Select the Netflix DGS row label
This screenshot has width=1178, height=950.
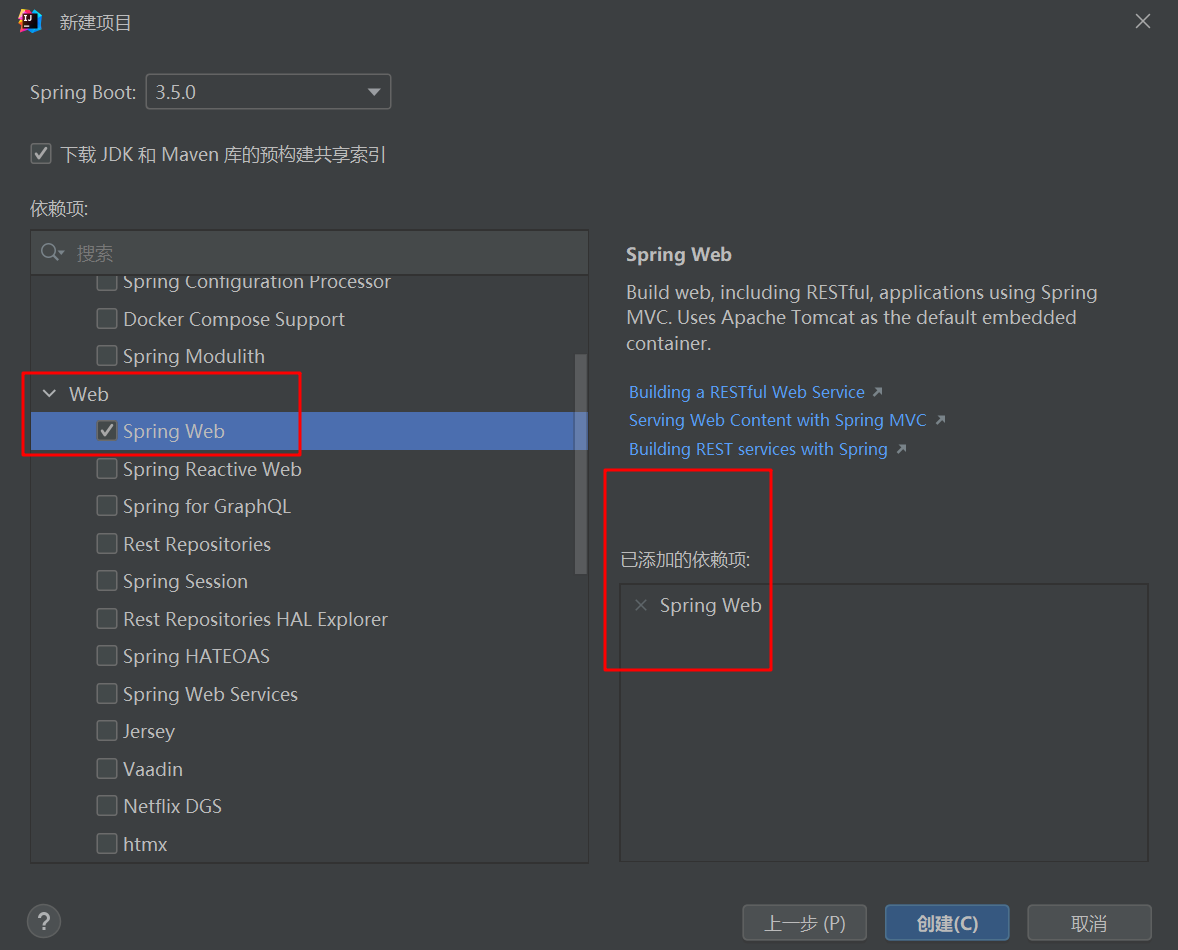172,807
